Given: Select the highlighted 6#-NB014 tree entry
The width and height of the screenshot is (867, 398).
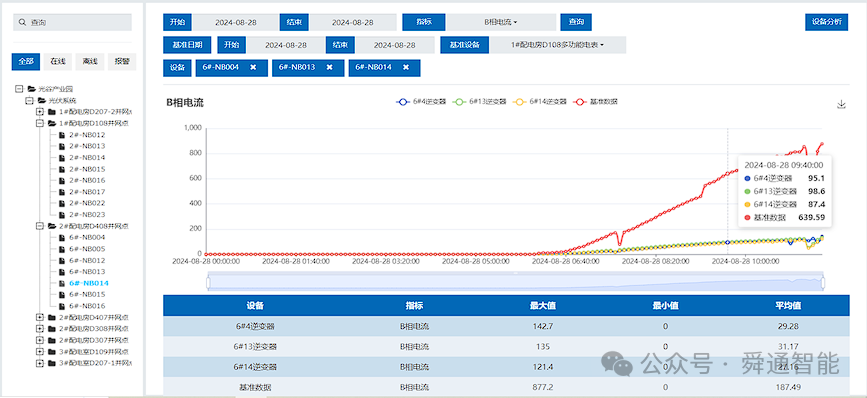Looking at the screenshot, I should tap(88, 283).
